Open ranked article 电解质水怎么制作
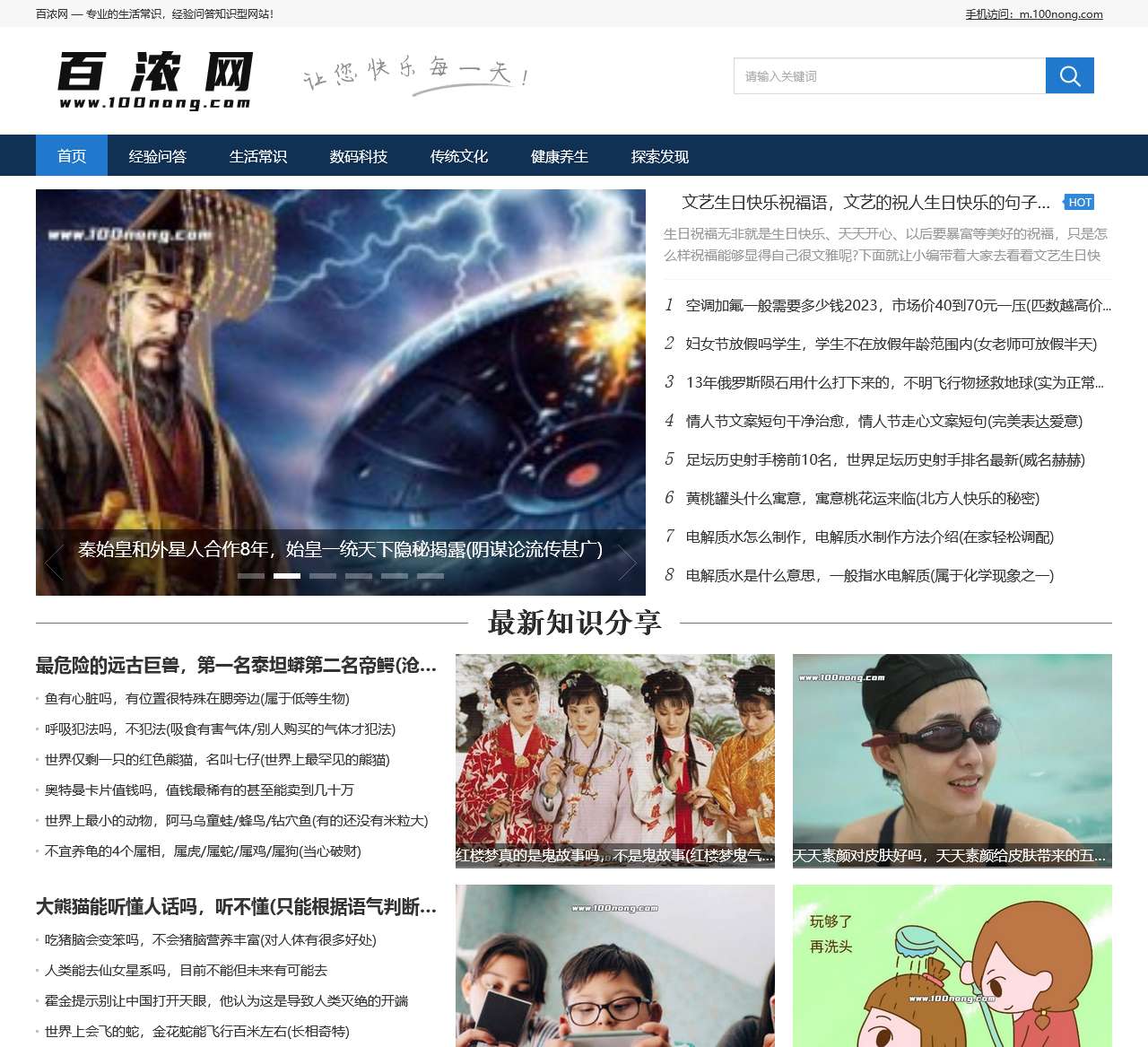The height and width of the screenshot is (1047, 1148). (869, 537)
